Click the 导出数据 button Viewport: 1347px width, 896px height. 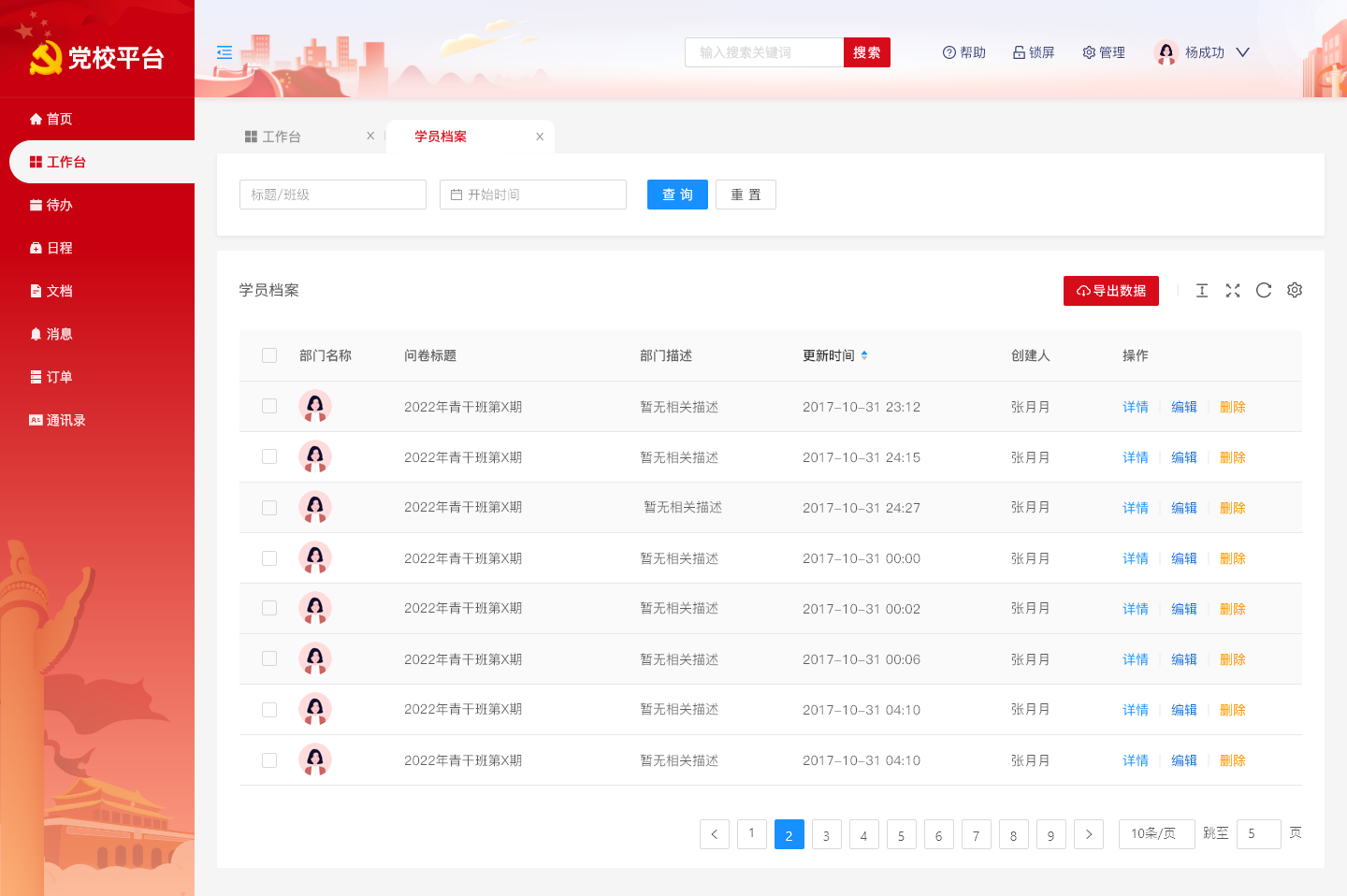click(1111, 291)
